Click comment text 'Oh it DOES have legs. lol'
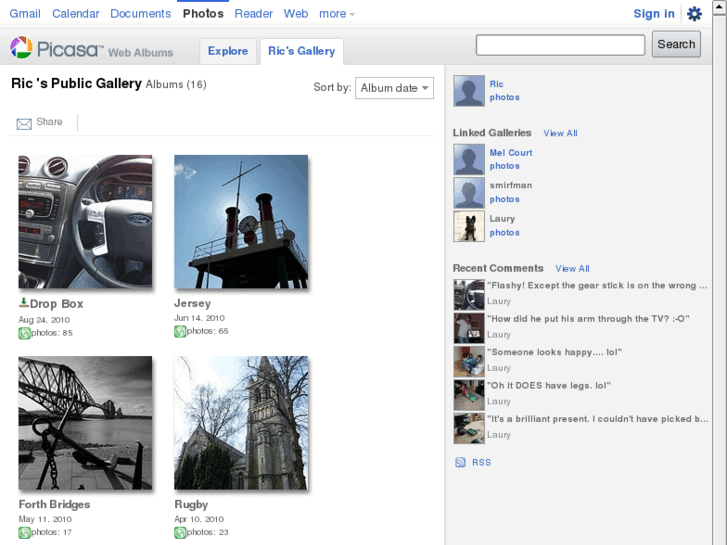This screenshot has height=545, width=727. pyautogui.click(x=548, y=386)
